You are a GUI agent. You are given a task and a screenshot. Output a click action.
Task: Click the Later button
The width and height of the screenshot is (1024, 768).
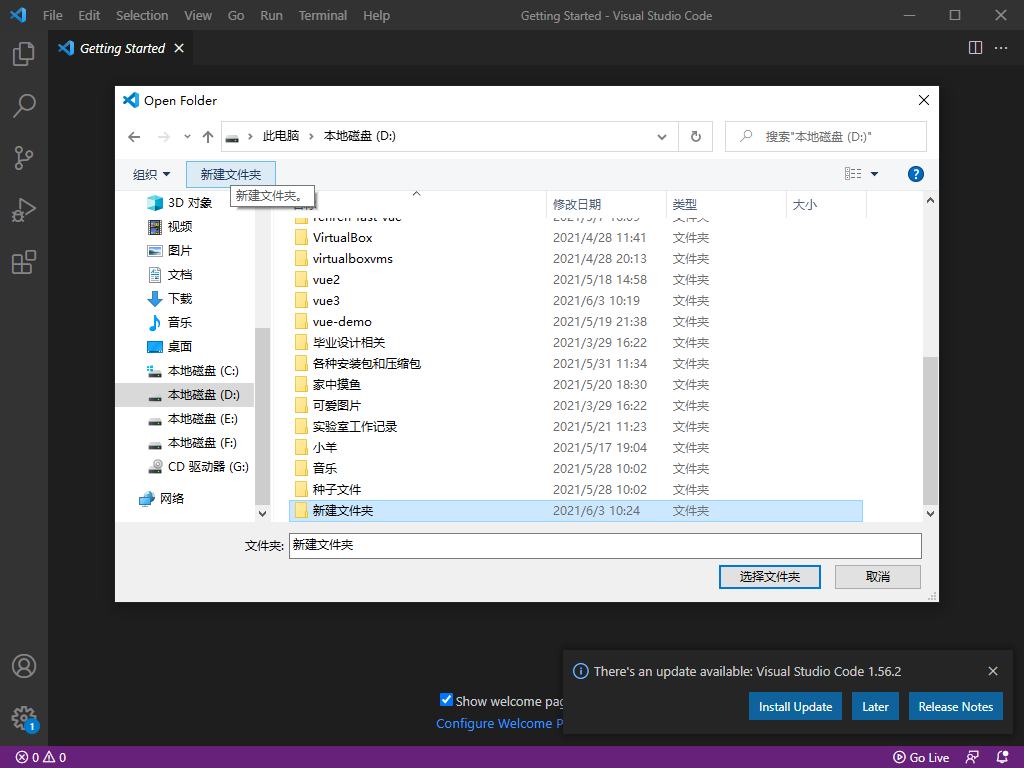pos(875,707)
